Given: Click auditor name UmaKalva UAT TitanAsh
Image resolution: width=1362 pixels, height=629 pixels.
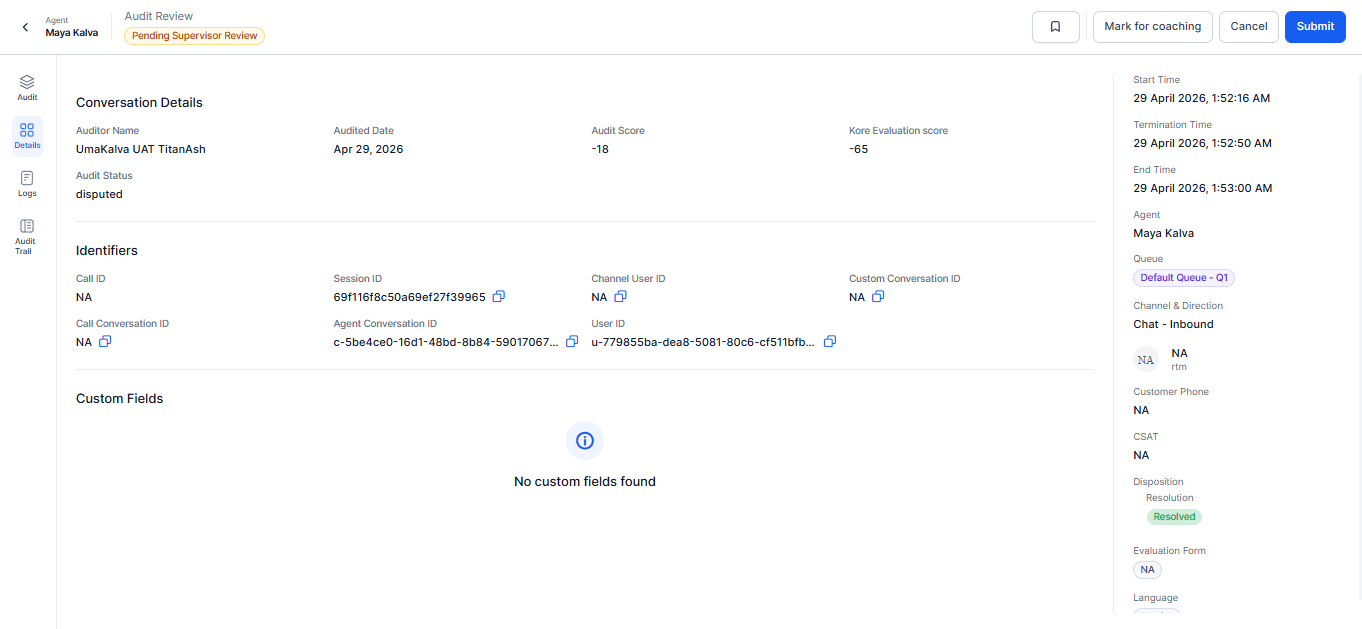Looking at the screenshot, I should click(x=141, y=149).
